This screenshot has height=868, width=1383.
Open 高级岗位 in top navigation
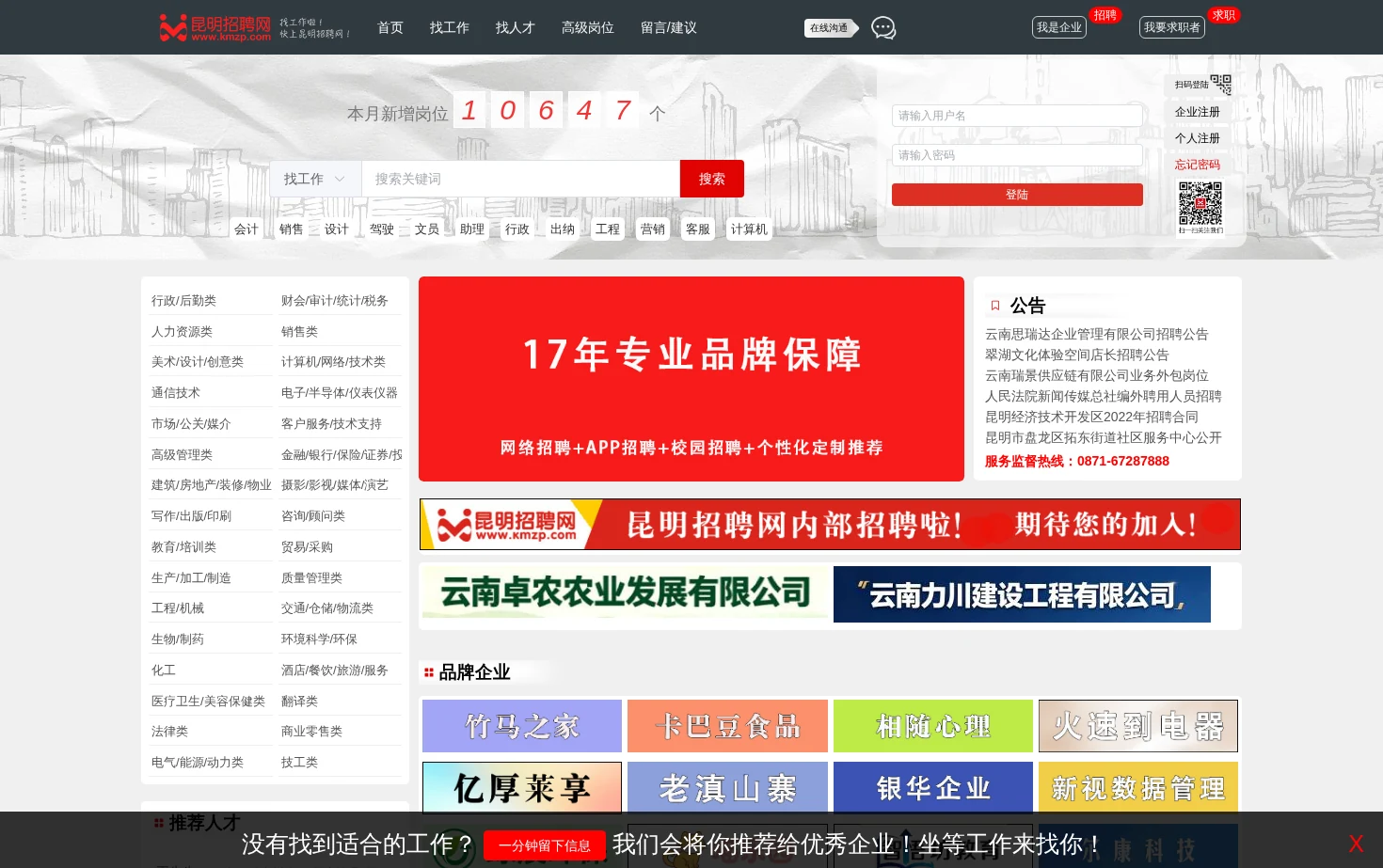point(588,28)
